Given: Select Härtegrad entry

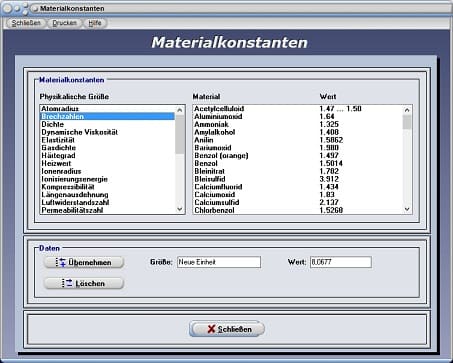Looking at the screenshot, I should 107,156.
